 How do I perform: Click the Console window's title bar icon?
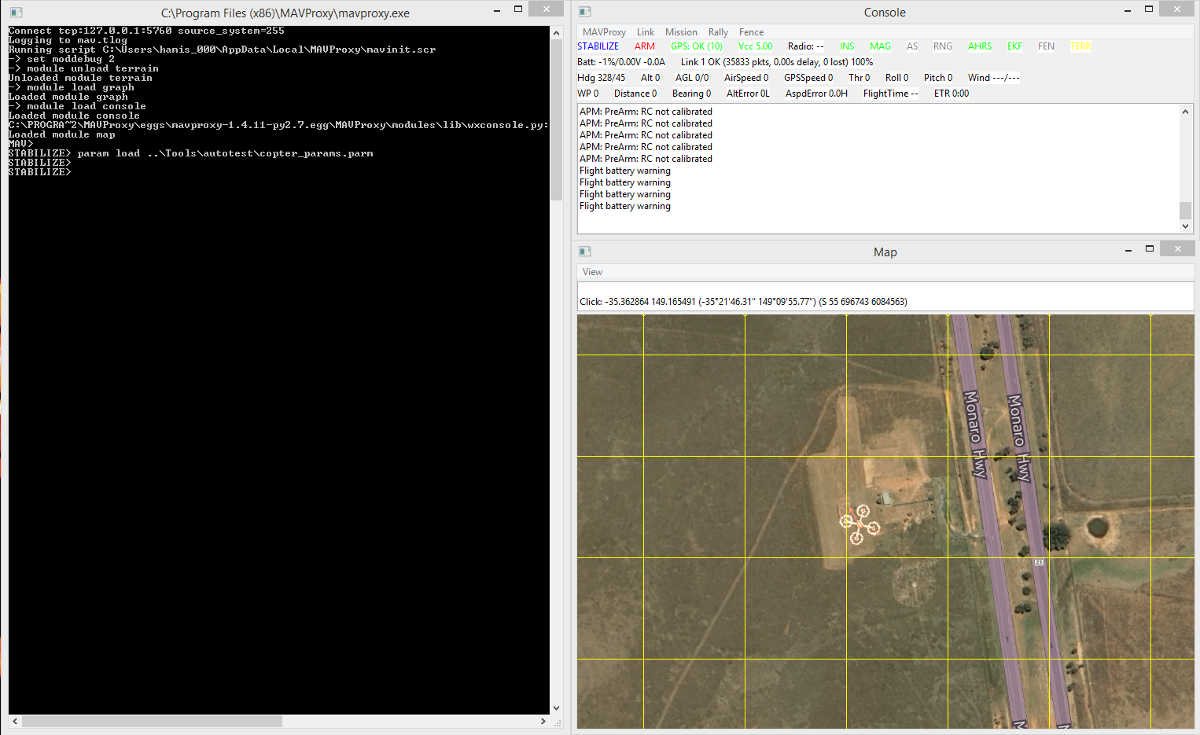coord(586,13)
